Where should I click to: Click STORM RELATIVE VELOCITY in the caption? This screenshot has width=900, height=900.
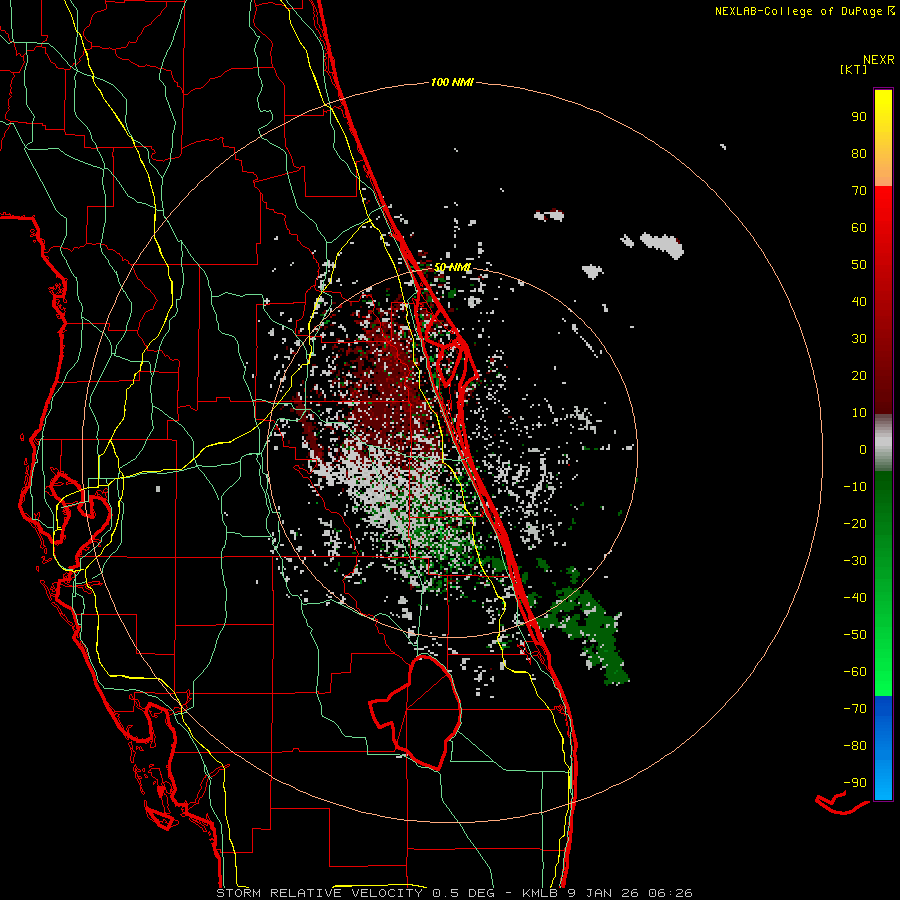coord(320,893)
